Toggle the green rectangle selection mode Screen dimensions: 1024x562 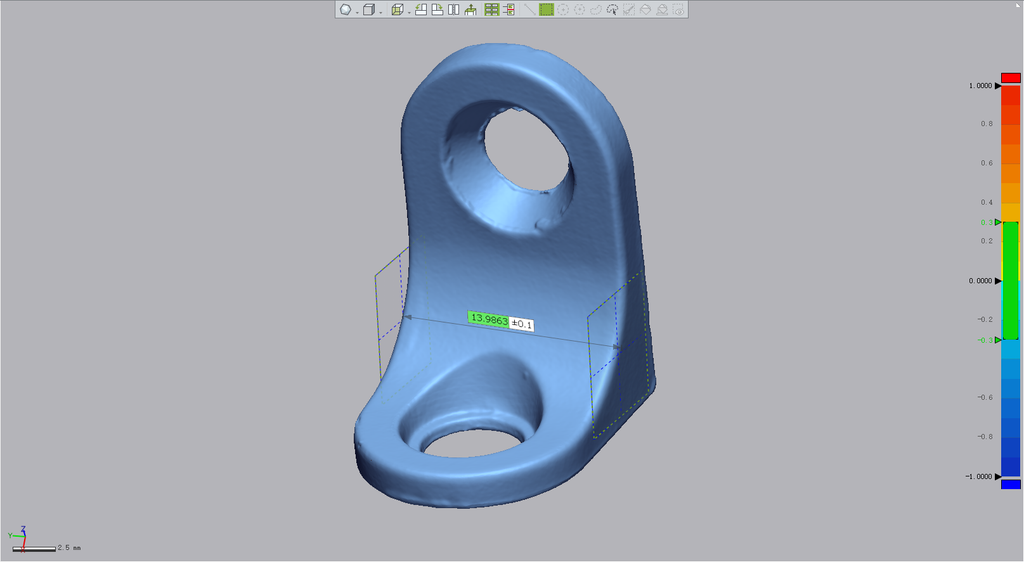tap(547, 10)
